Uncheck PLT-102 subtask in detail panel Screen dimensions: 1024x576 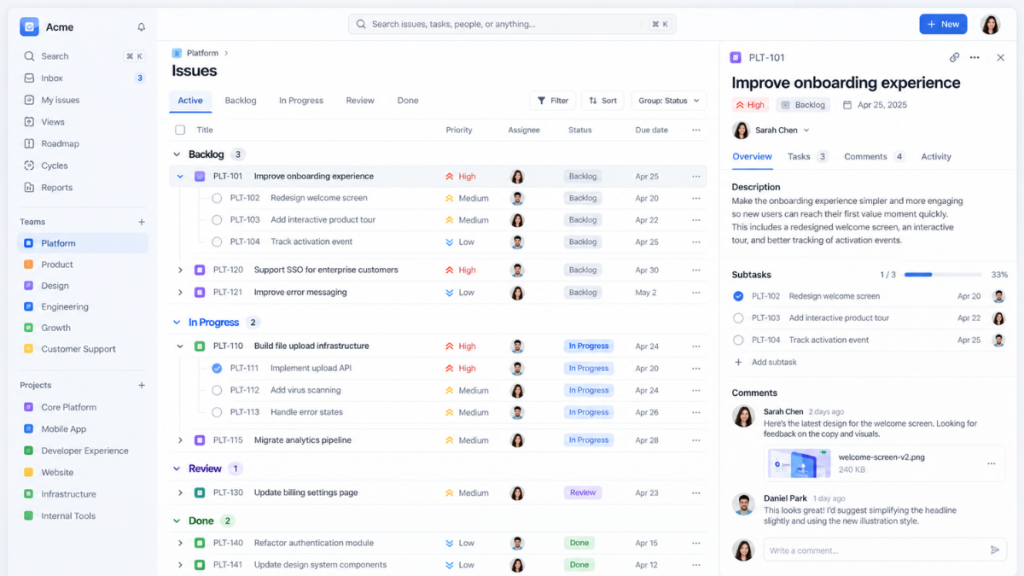[738, 296]
